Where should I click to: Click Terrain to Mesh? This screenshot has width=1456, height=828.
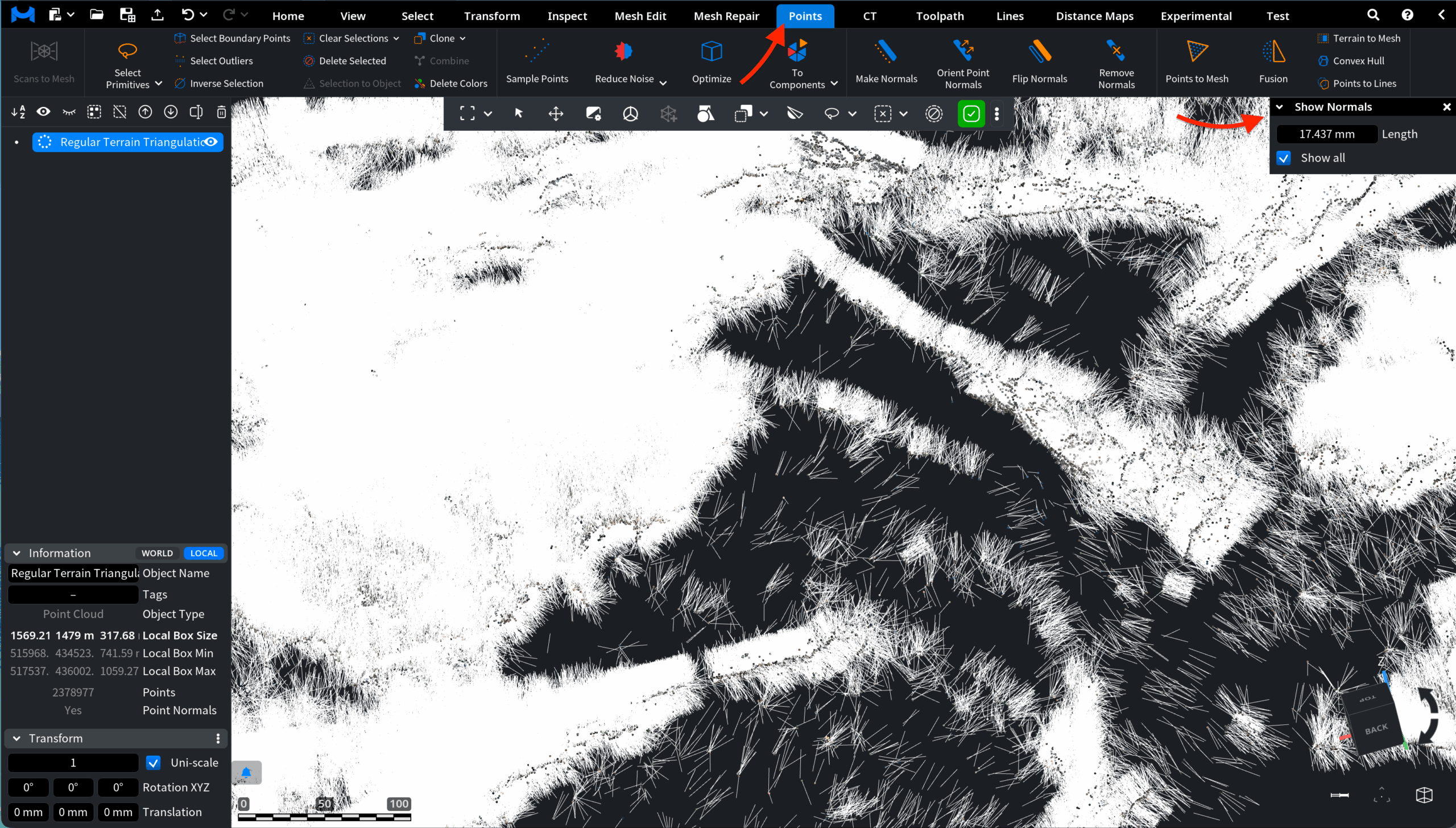click(x=1358, y=38)
